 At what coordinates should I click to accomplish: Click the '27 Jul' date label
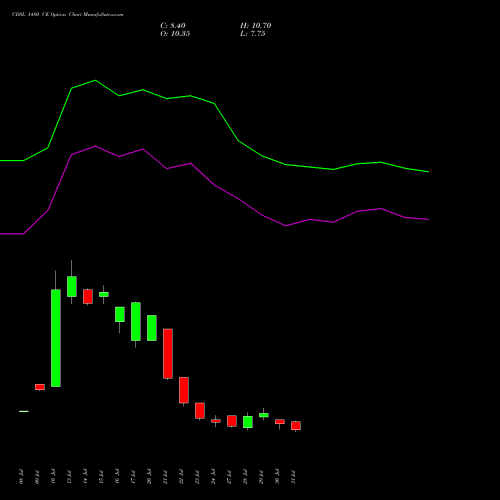pyautogui.click(x=229, y=477)
